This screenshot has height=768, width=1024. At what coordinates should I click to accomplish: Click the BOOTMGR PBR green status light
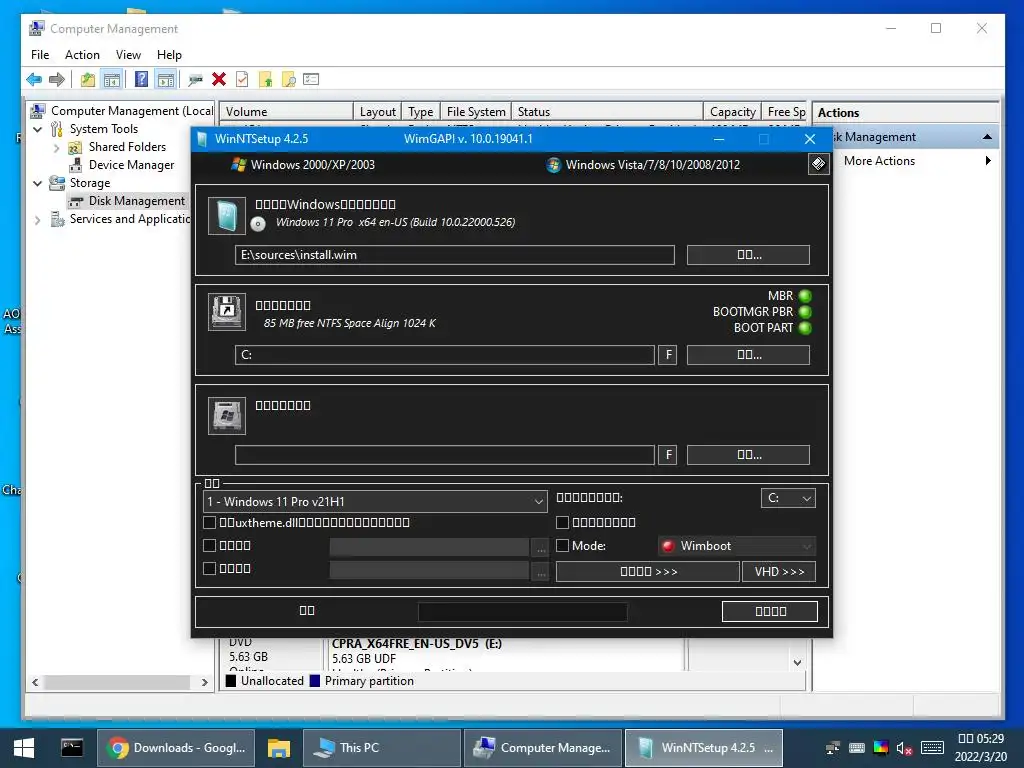[805, 312]
